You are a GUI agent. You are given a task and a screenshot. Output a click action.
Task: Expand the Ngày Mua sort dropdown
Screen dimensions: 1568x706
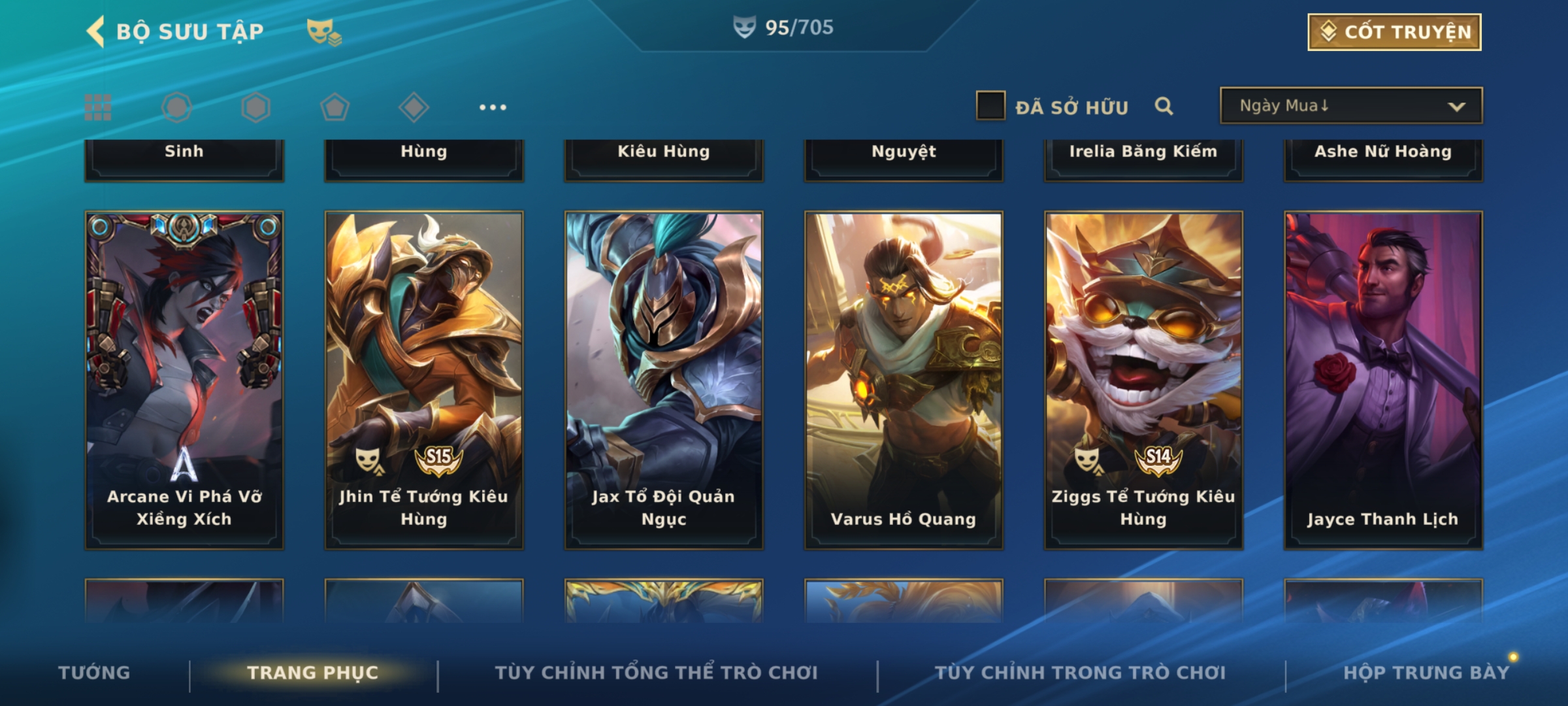coord(1351,105)
